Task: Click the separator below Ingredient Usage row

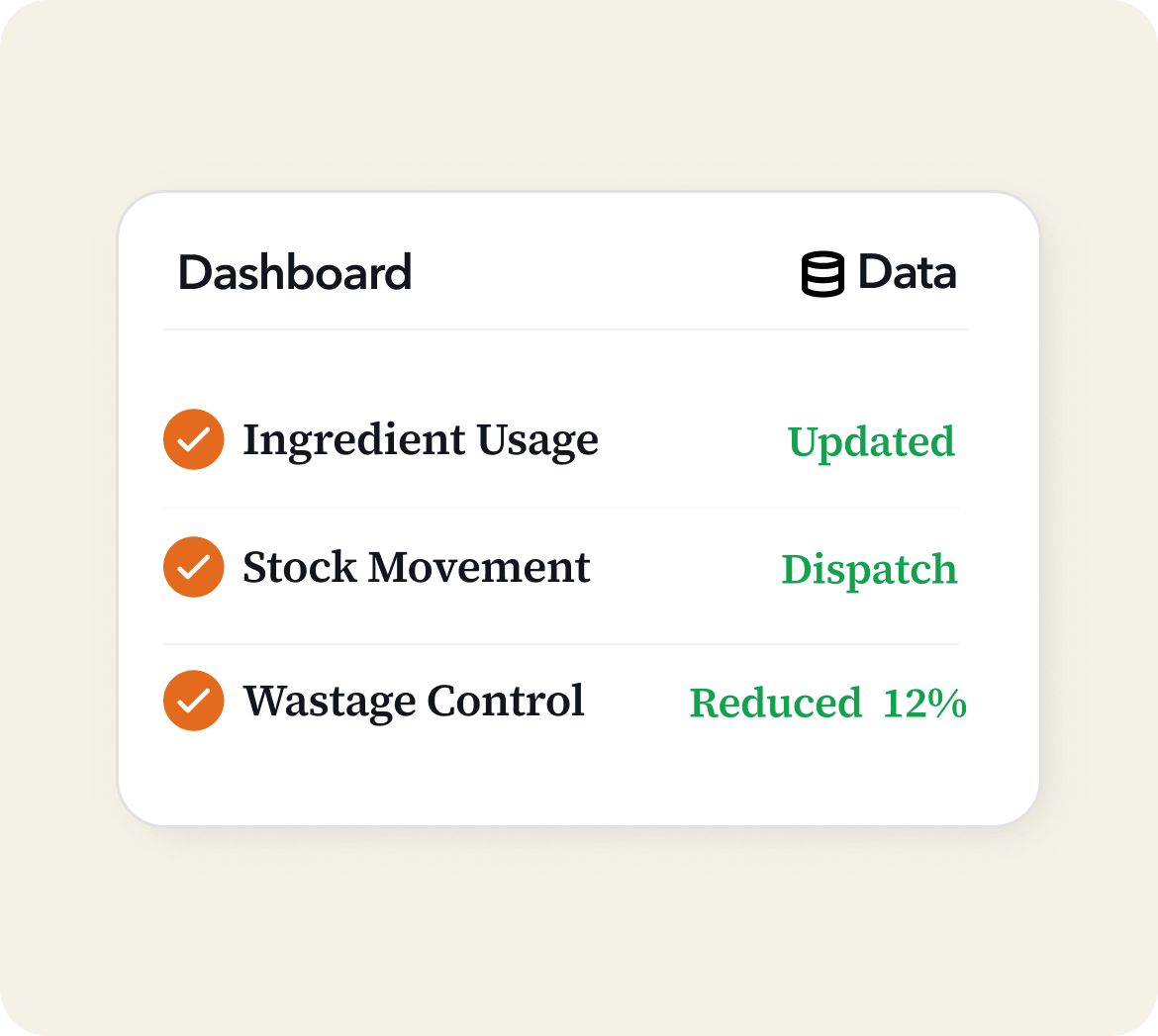Action: pos(560,508)
